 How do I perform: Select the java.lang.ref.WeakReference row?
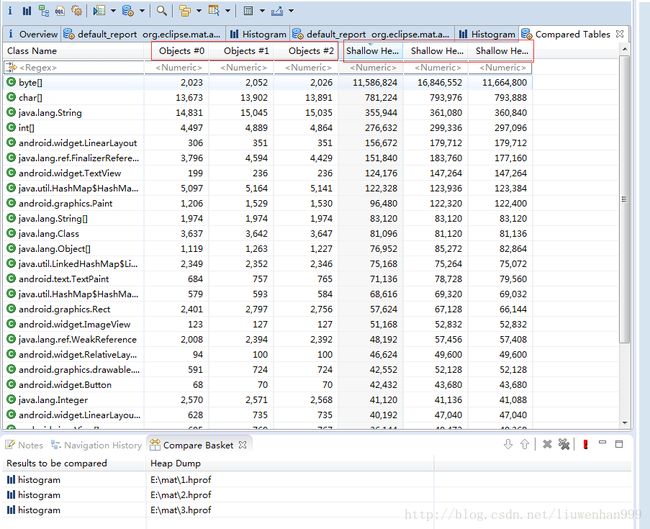tap(268, 339)
